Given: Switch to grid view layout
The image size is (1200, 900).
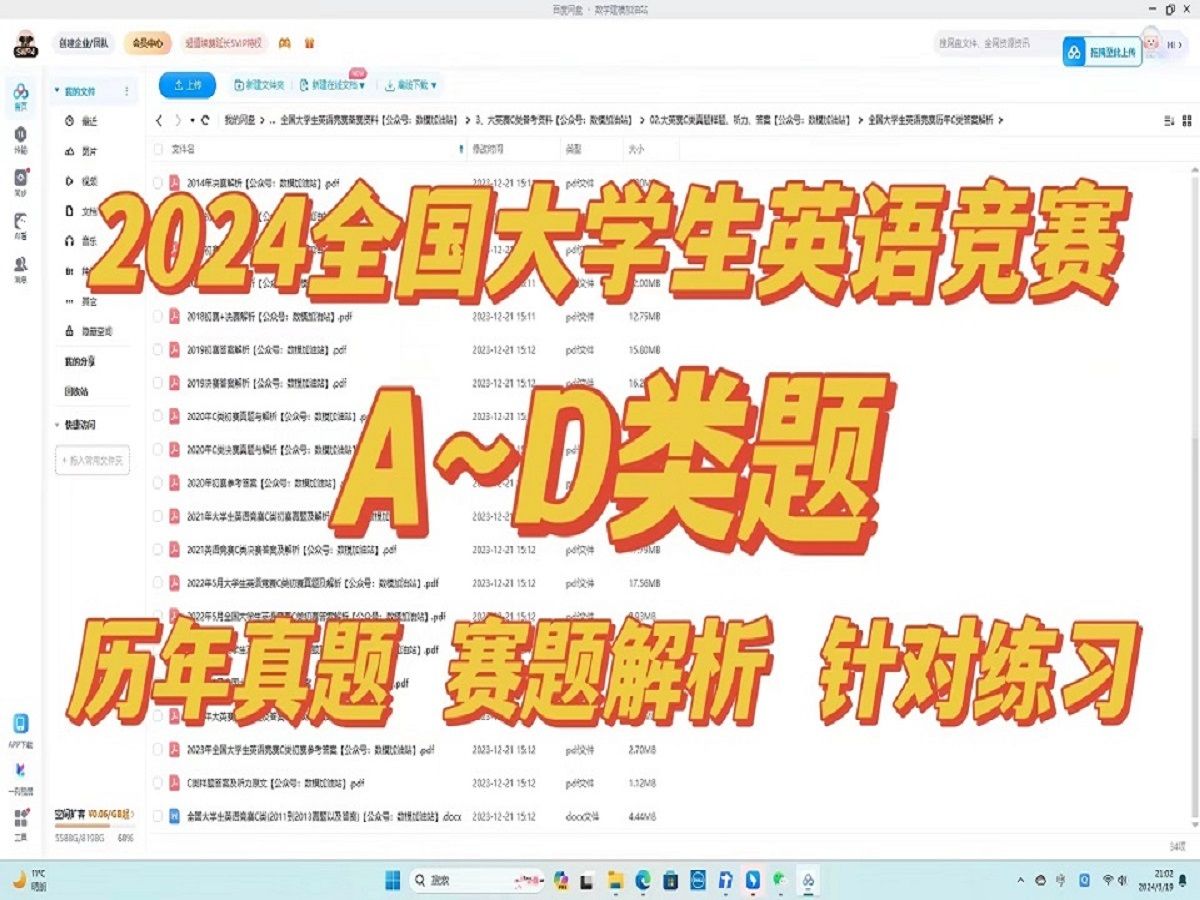Looking at the screenshot, I should pyautogui.click(x=1186, y=119).
